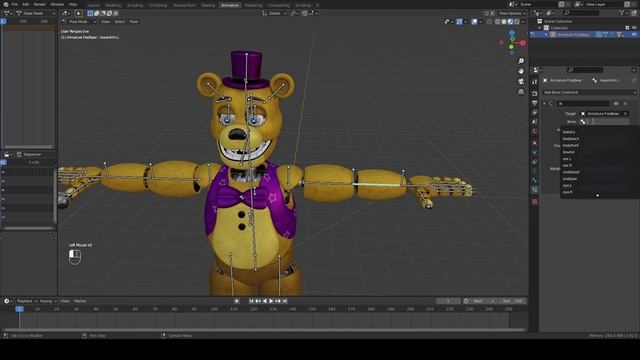Image resolution: width=640 pixels, height=360 pixels.
Task: Open the timeline Playback dropdown
Action: coord(27,301)
